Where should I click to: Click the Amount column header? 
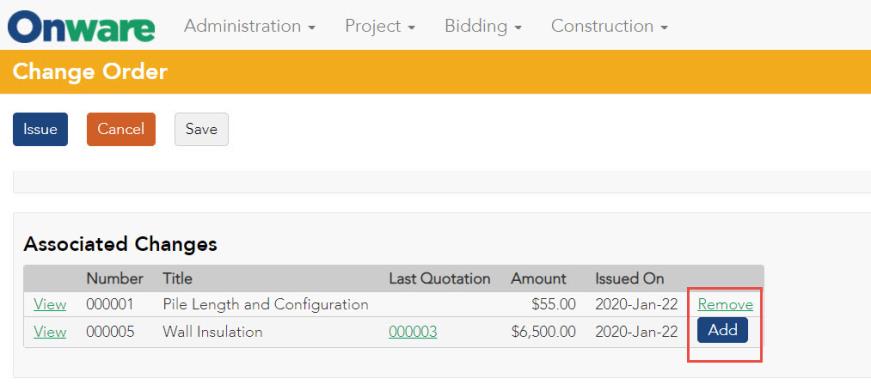(x=538, y=278)
